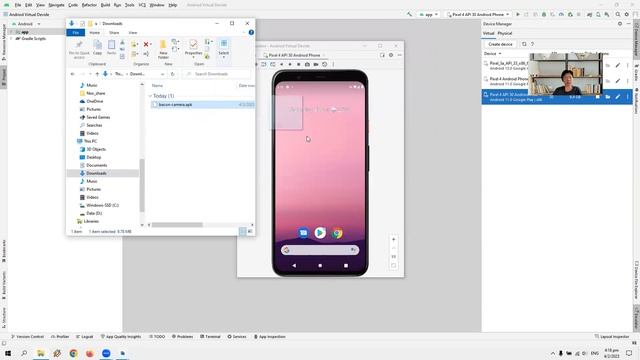640x360 pixels.
Task: Tap the Google search bar on the phone
Action: pos(320,250)
